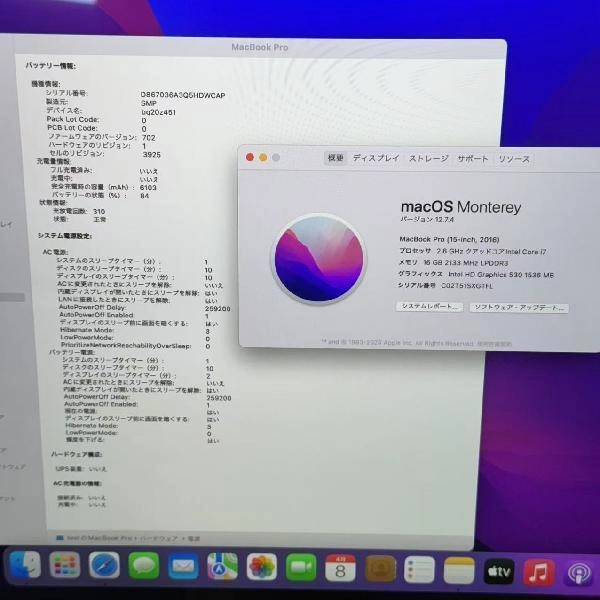Select the Pack Lot Code row
The image size is (600, 600).
tap(97, 120)
